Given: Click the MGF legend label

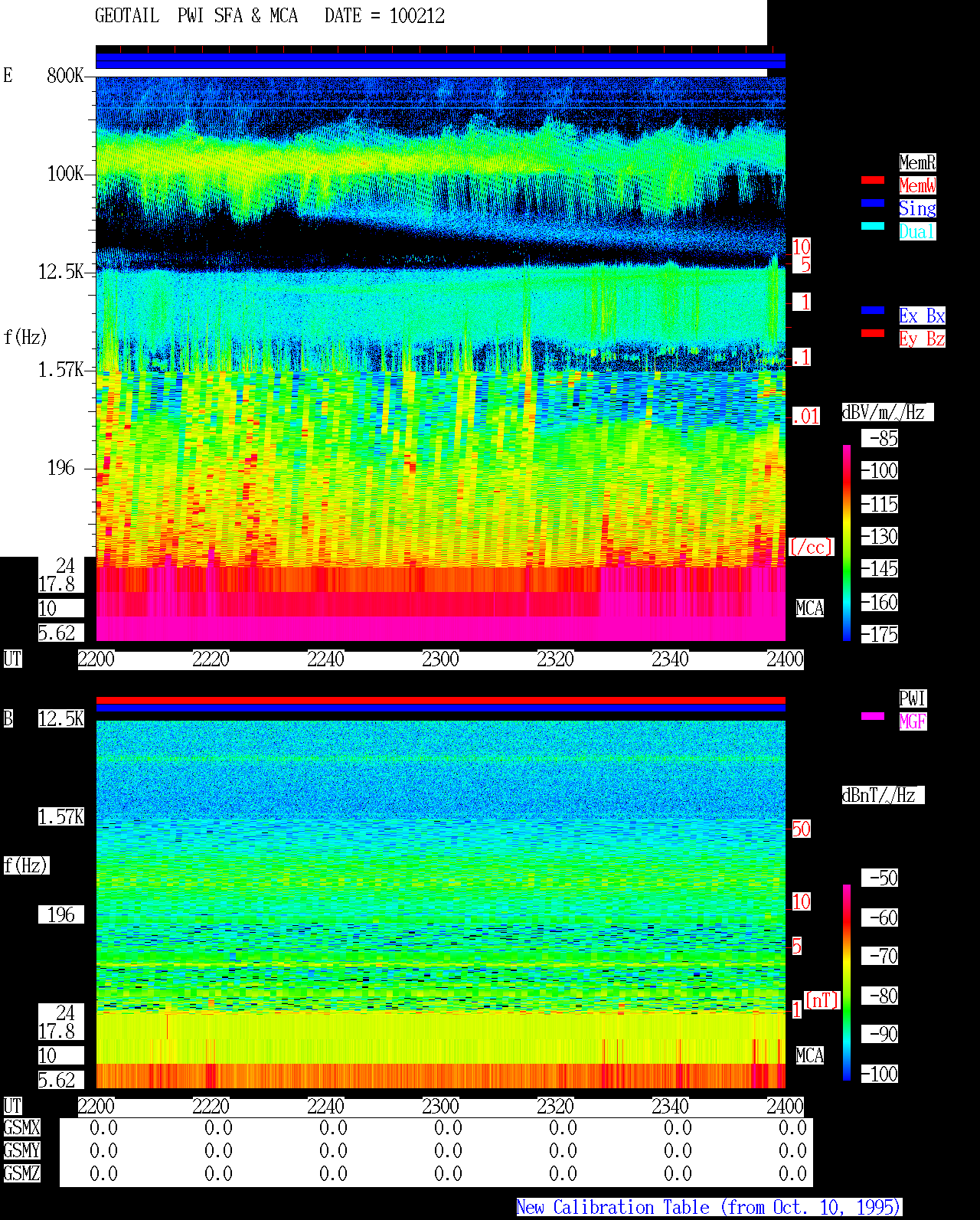Looking at the screenshot, I should coord(913,721).
